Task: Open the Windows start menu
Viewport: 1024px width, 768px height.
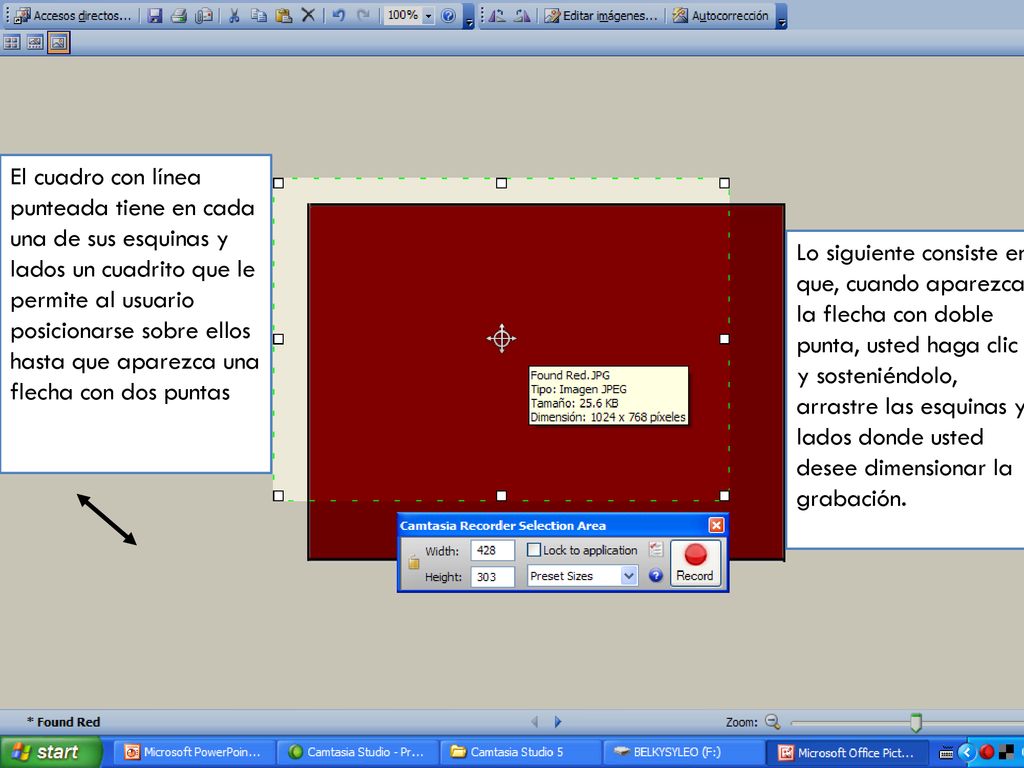Action: [x=50, y=752]
